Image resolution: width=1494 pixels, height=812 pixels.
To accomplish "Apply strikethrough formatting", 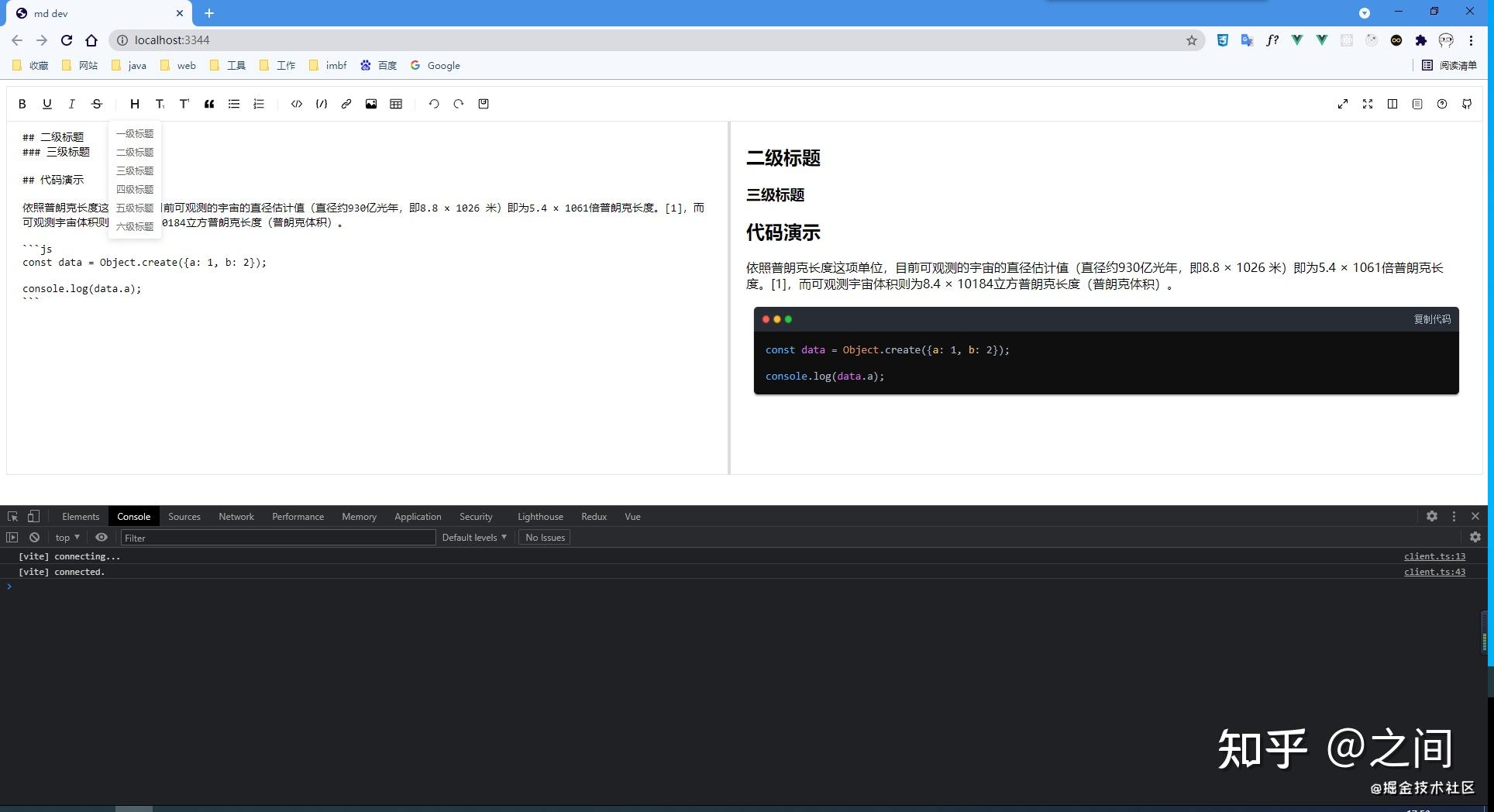I will pyautogui.click(x=97, y=104).
